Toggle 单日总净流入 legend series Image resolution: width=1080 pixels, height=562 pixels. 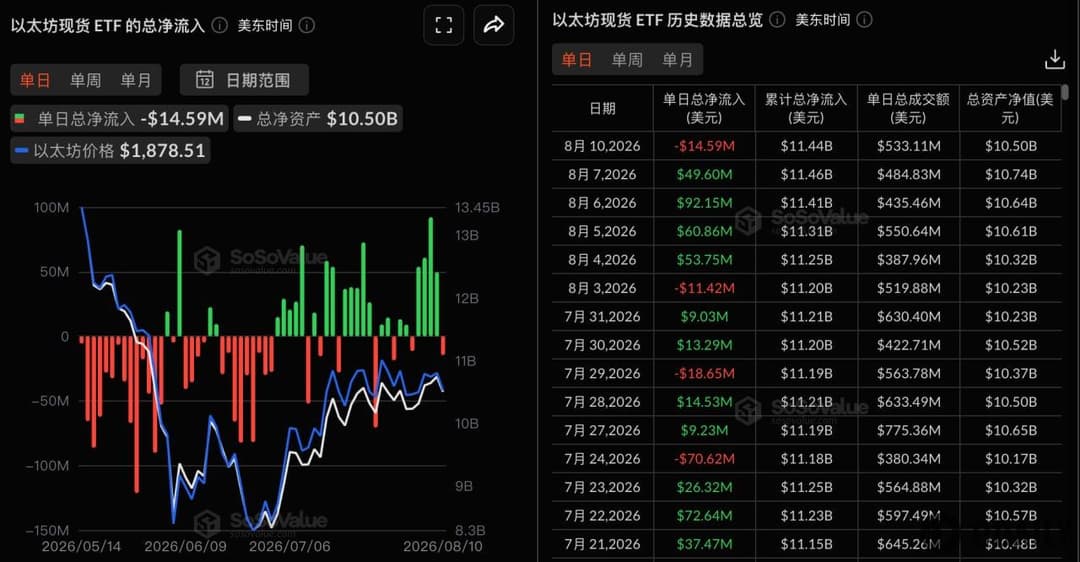coord(119,118)
